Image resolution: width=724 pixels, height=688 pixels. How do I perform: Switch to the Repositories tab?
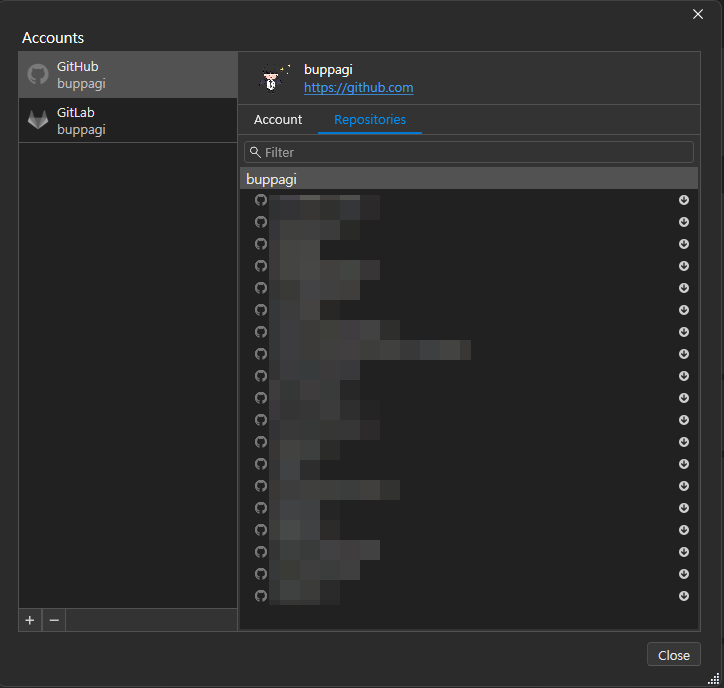(x=370, y=120)
